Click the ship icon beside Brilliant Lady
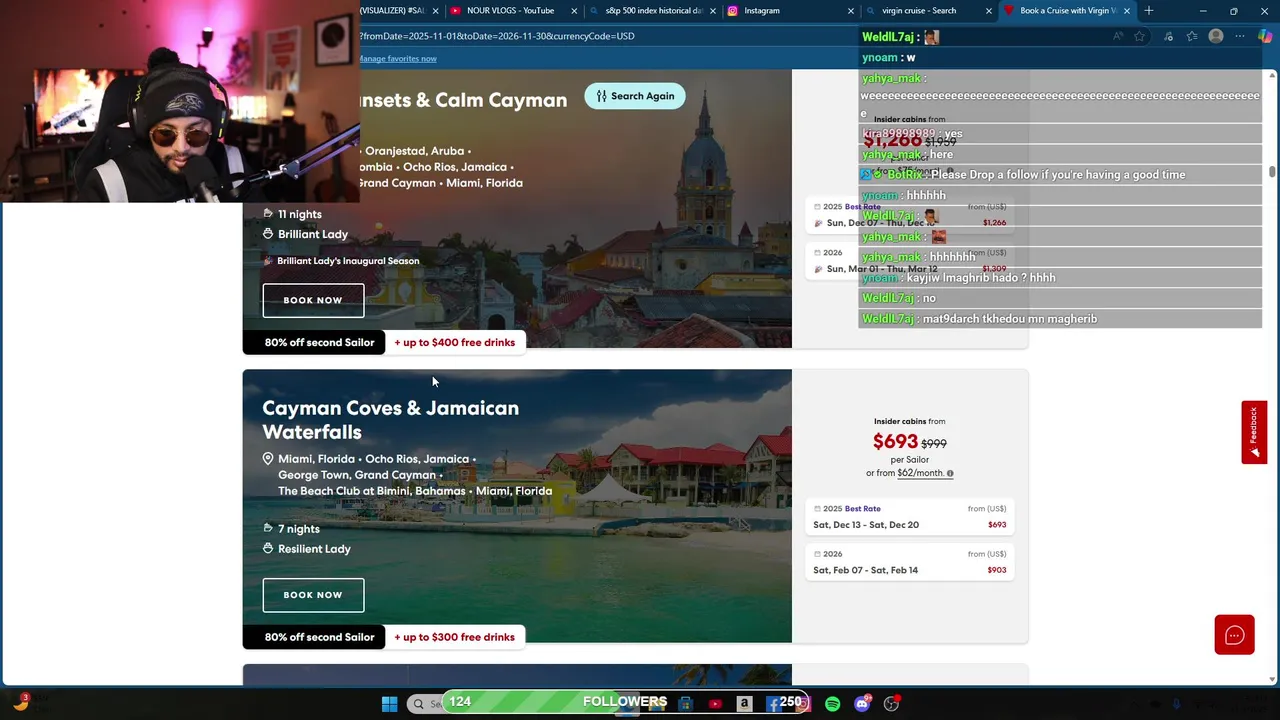The image size is (1280, 720). pos(268,234)
